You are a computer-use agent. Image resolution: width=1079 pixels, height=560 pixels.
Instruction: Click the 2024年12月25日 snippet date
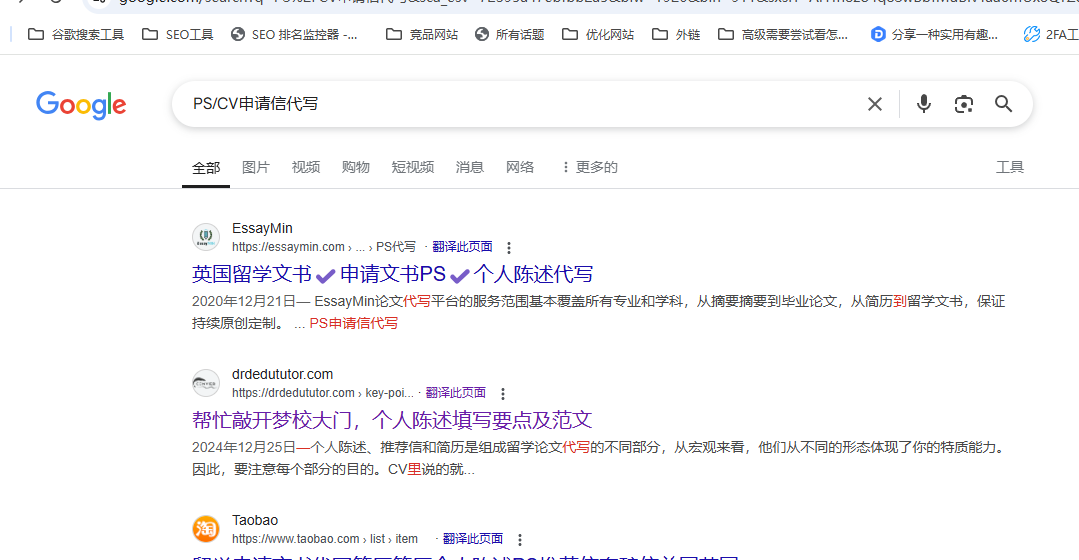click(244, 447)
